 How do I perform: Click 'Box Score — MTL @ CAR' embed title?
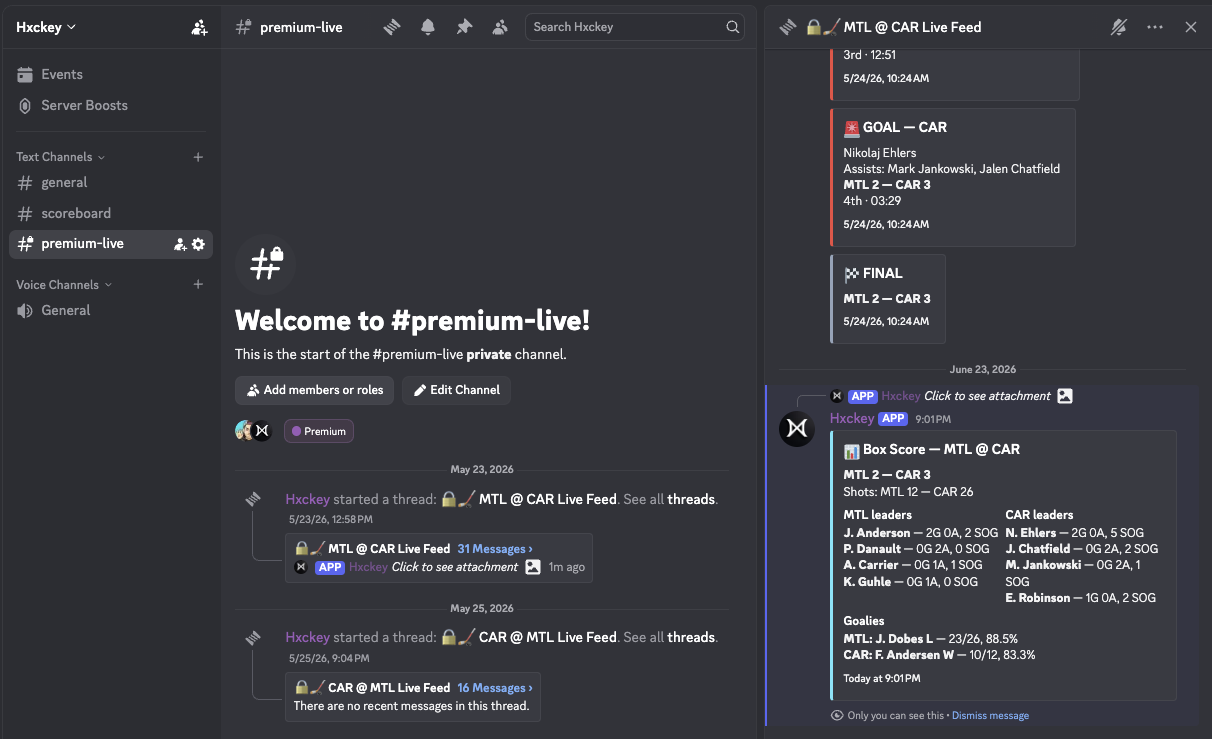[x=941, y=449]
